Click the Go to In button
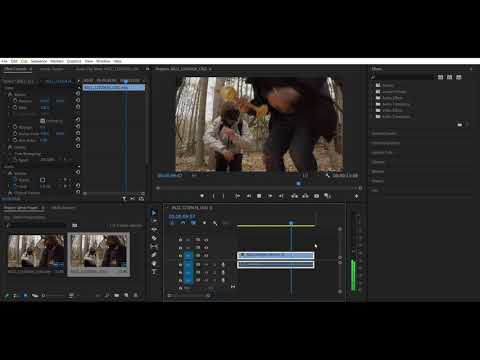Image resolution: width=480 pixels, height=360 pixels. tap(237, 196)
